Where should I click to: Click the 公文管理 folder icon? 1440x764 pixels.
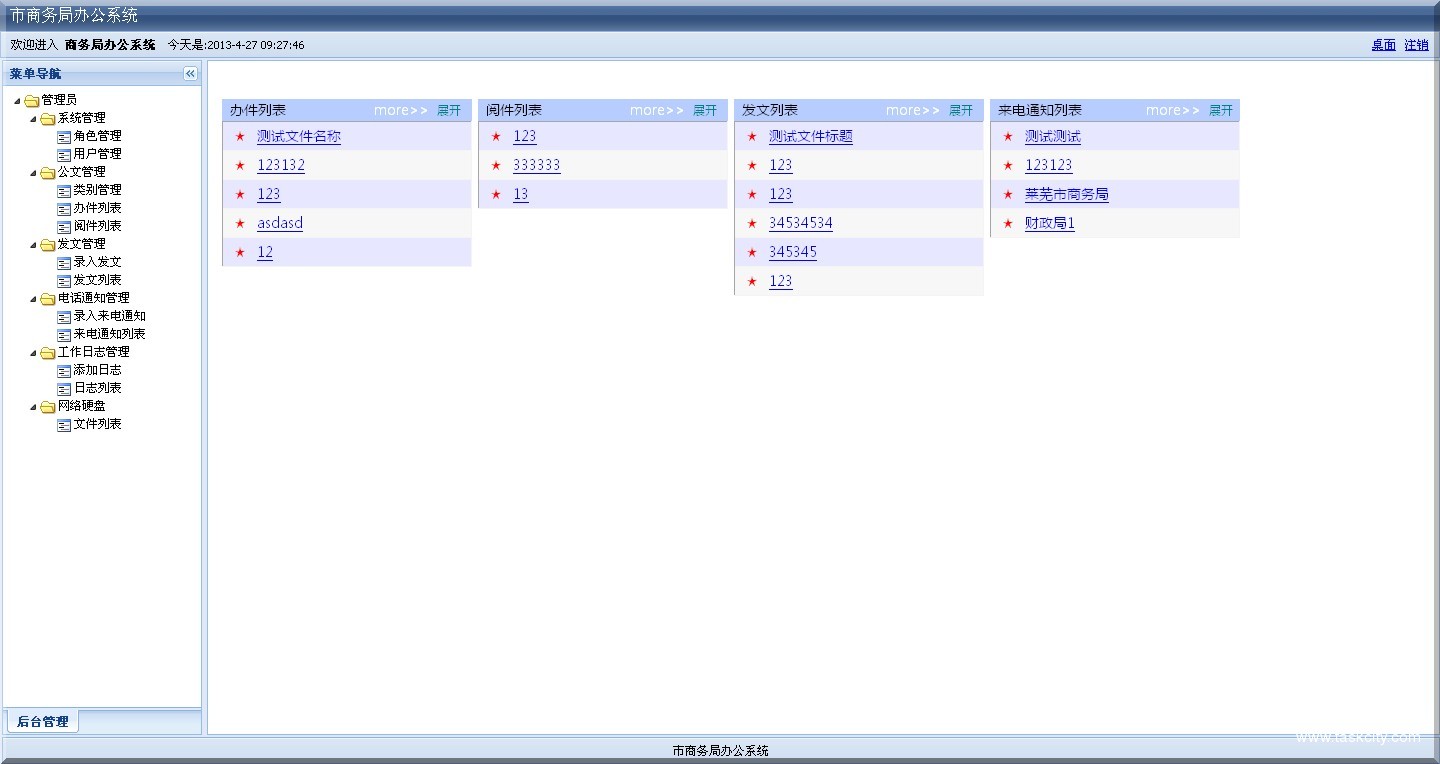pos(48,172)
